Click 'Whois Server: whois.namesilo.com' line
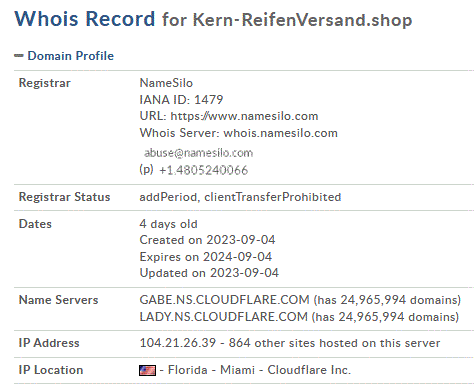 tap(238, 133)
